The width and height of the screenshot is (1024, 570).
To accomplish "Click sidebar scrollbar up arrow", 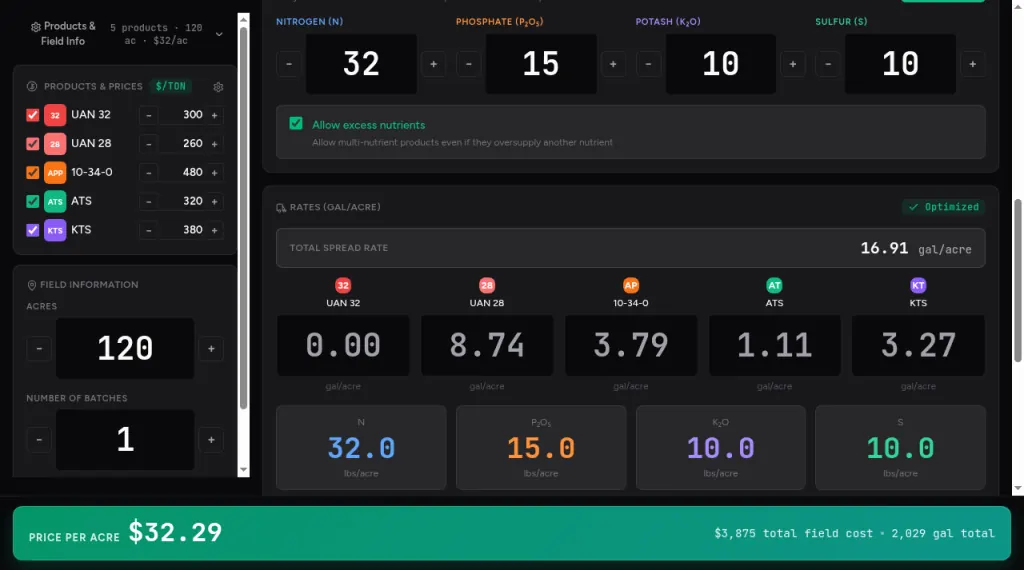I will click(x=244, y=20).
